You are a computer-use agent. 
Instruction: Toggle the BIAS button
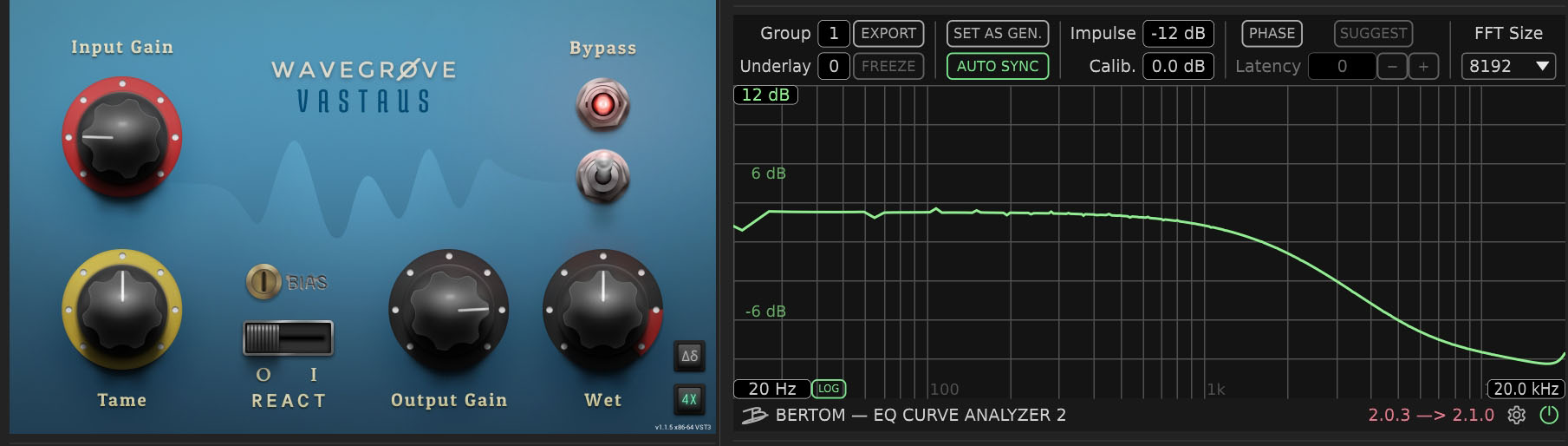click(264, 281)
